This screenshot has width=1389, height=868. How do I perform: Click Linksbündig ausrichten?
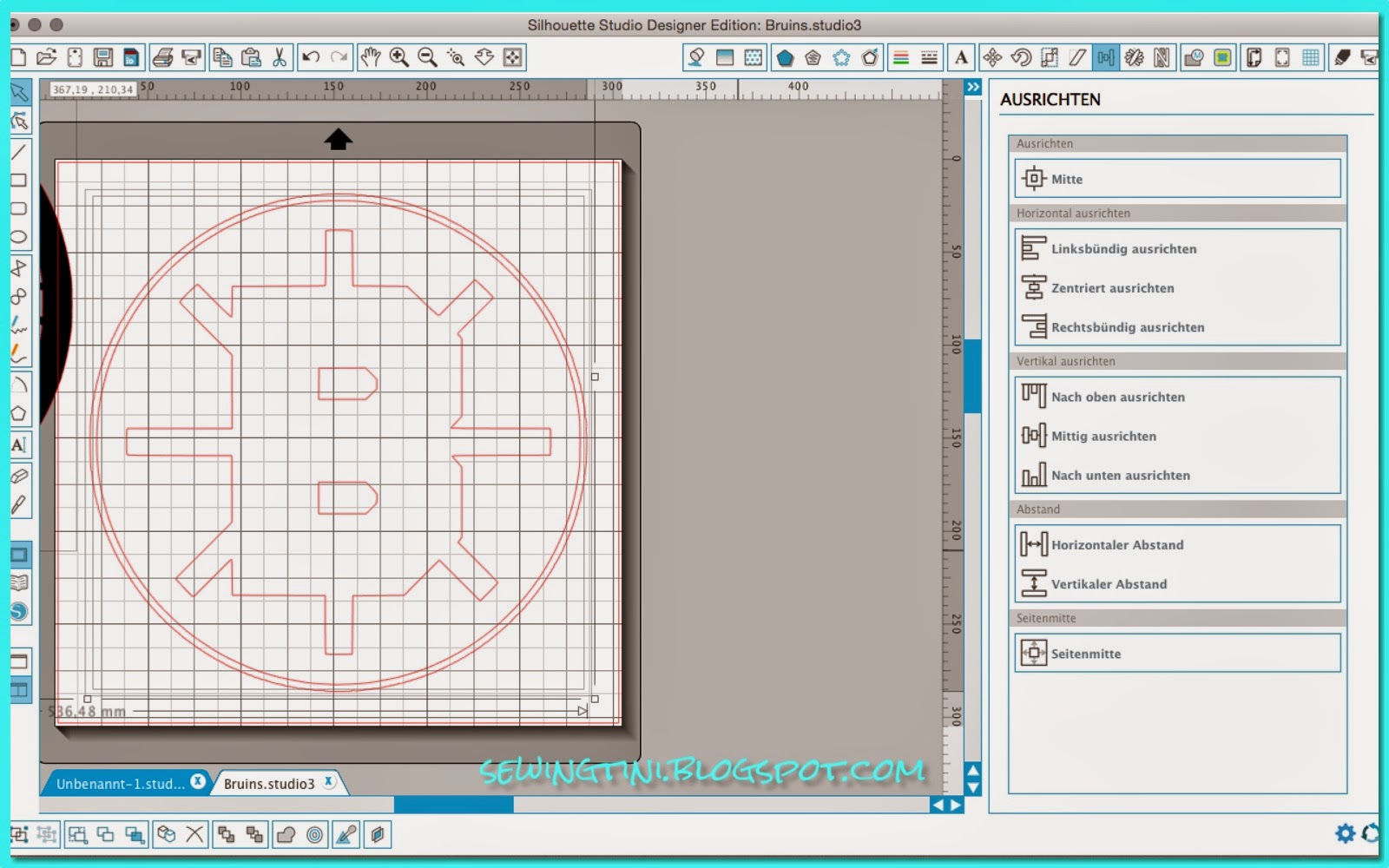click(x=1177, y=248)
